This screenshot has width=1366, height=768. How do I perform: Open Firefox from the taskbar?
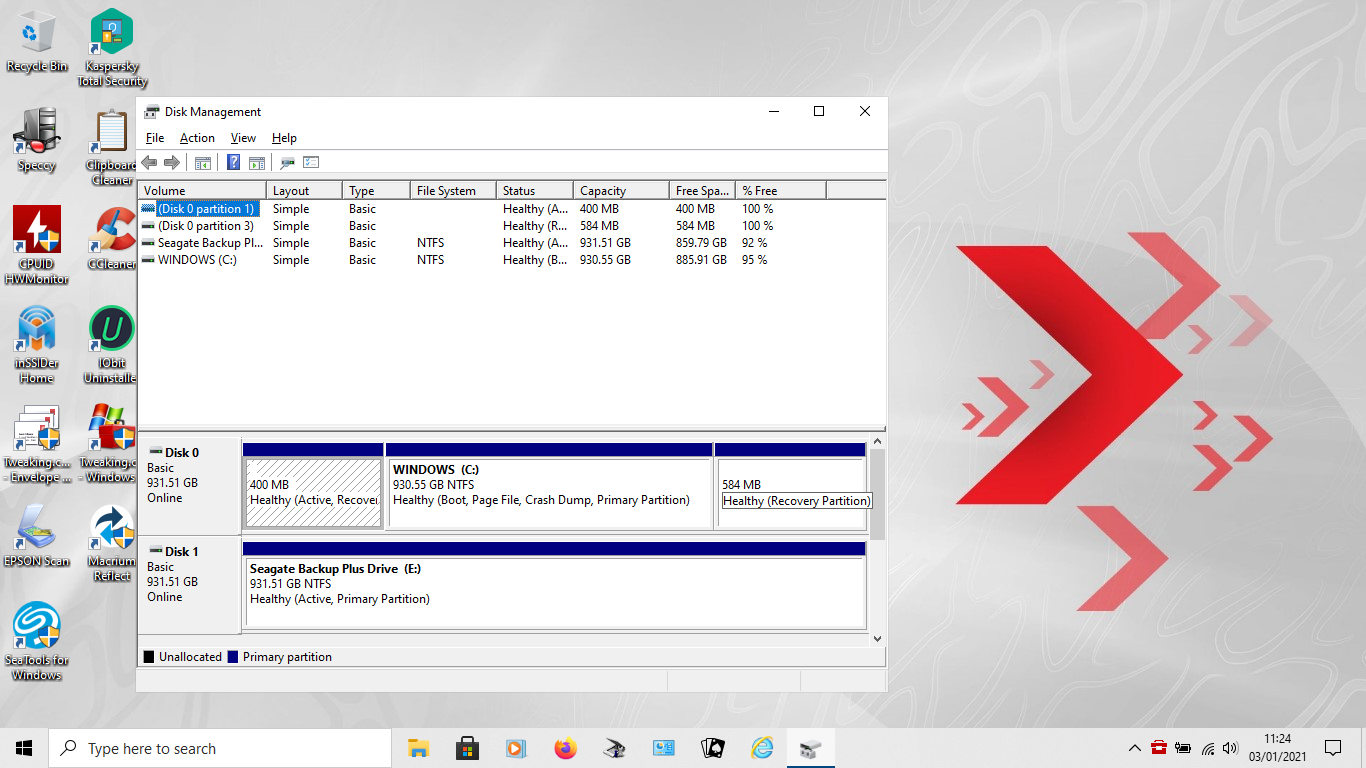coord(565,748)
